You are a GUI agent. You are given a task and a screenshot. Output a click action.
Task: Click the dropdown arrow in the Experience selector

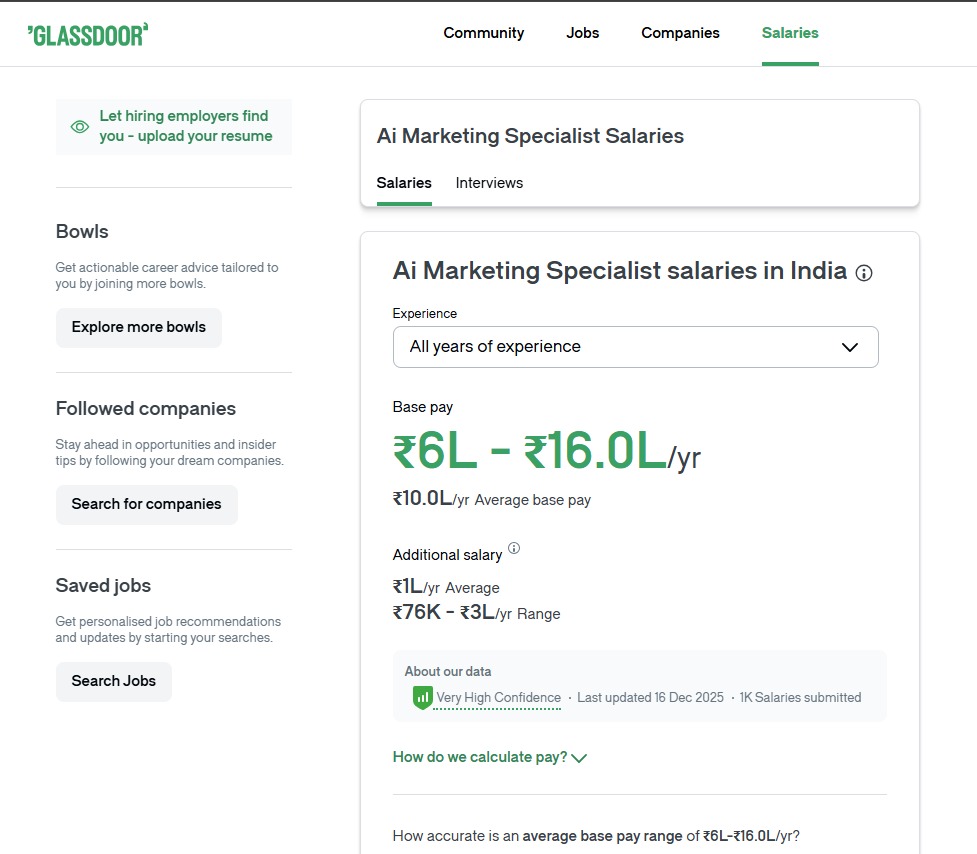pyautogui.click(x=850, y=346)
